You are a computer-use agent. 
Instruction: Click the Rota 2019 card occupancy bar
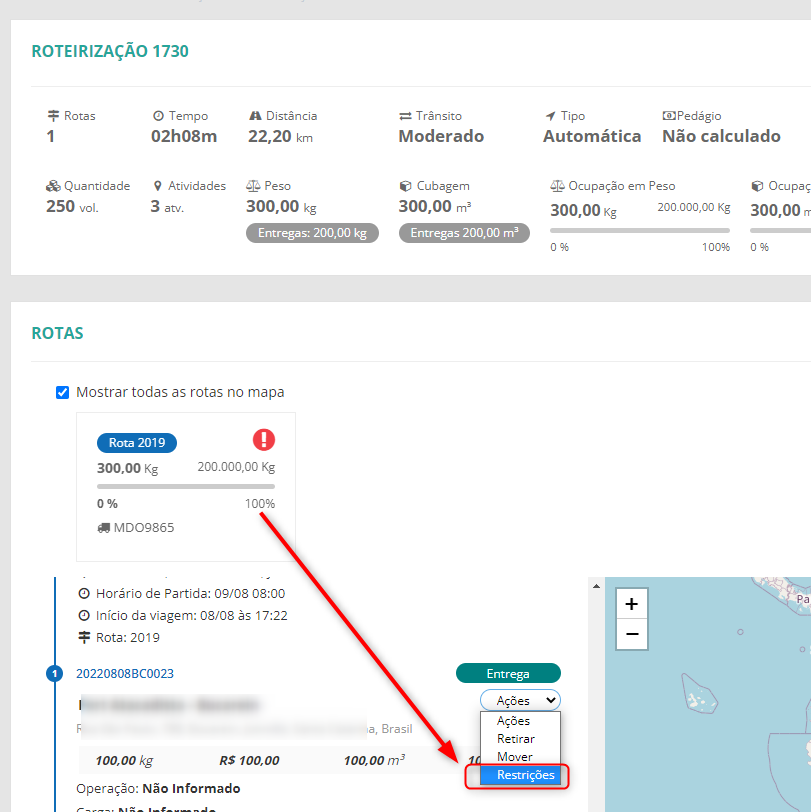[x=186, y=486]
